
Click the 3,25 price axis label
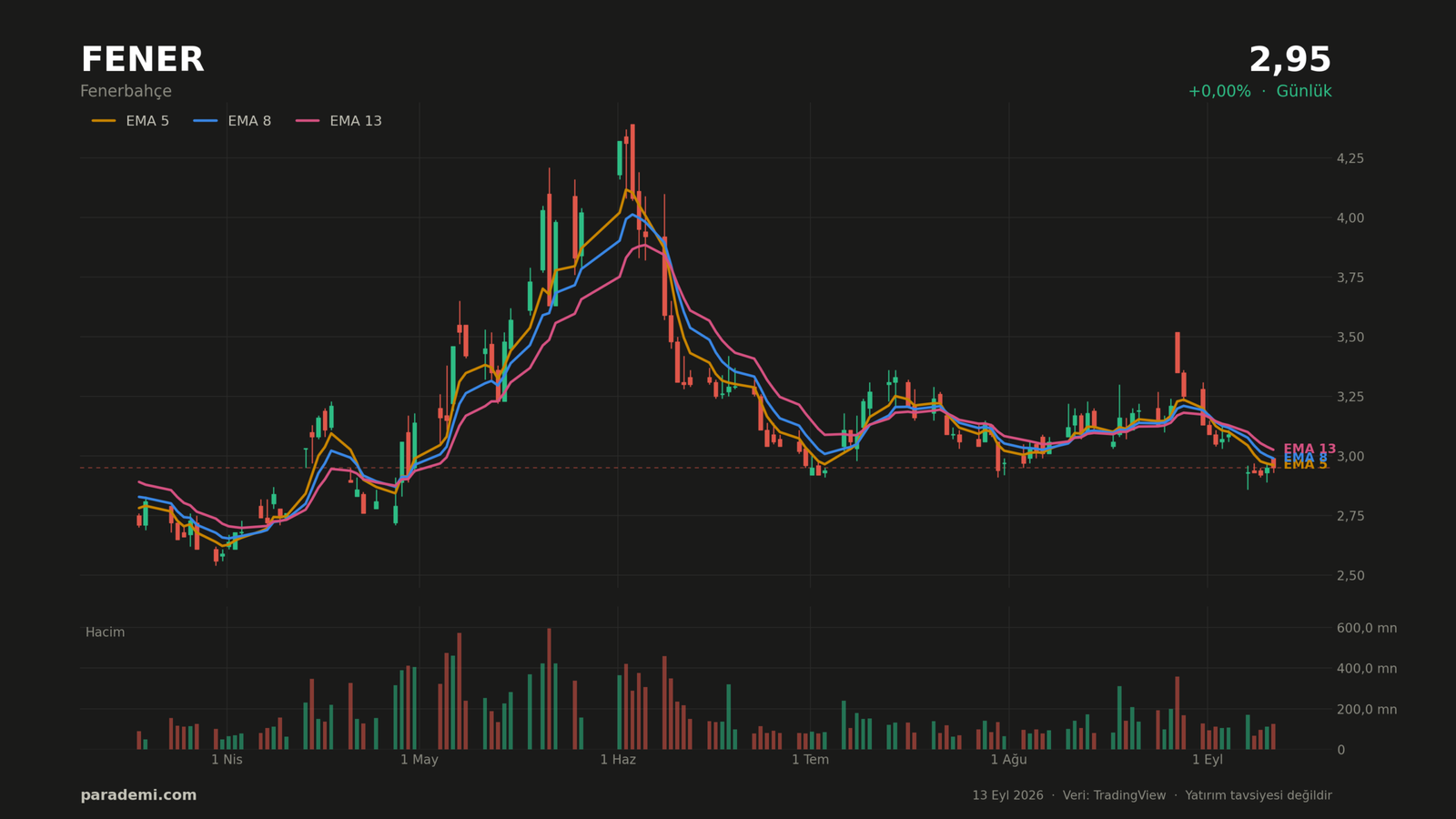[1350, 397]
